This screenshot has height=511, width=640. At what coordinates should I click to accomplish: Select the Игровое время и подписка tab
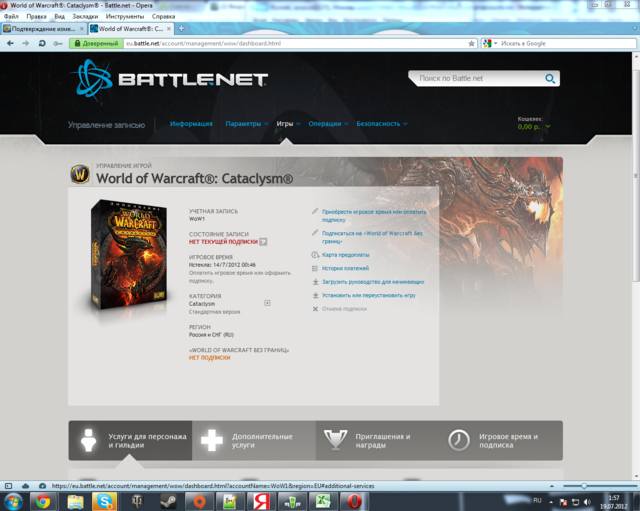click(x=501, y=440)
